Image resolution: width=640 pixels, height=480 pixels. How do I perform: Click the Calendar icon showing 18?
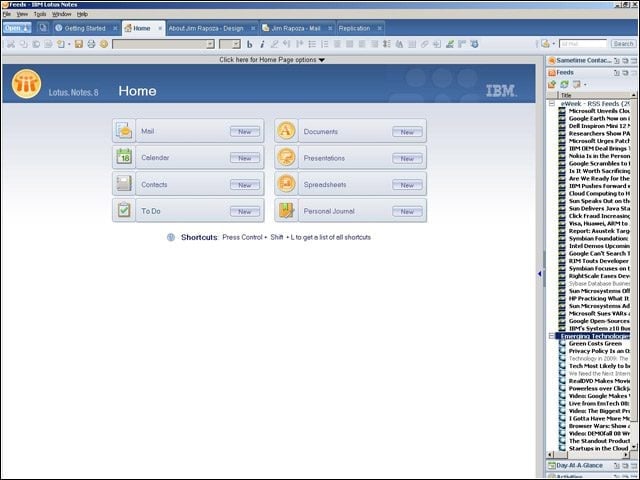[x=124, y=158]
